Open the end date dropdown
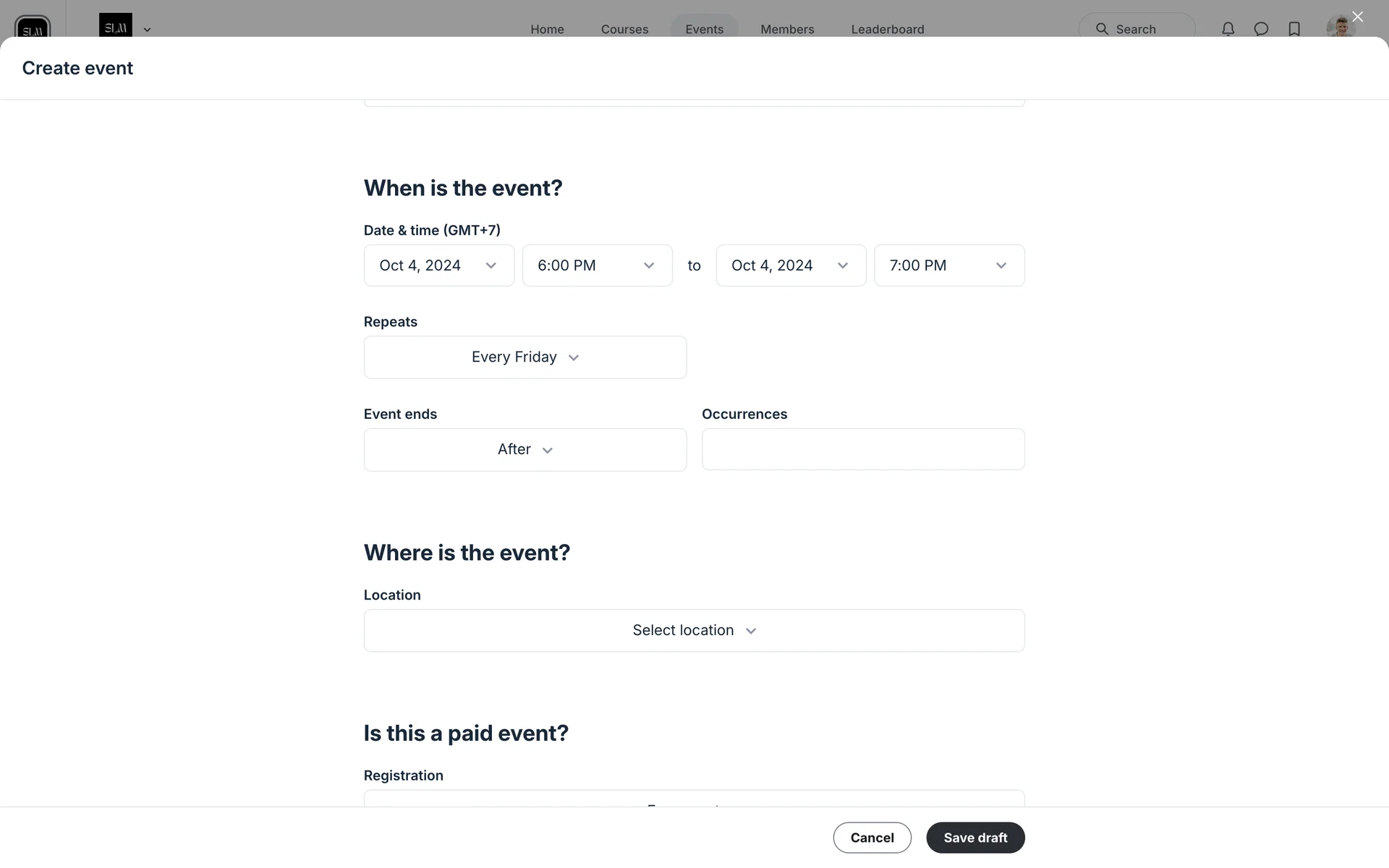Image resolution: width=1389 pixels, height=868 pixels. [791, 265]
